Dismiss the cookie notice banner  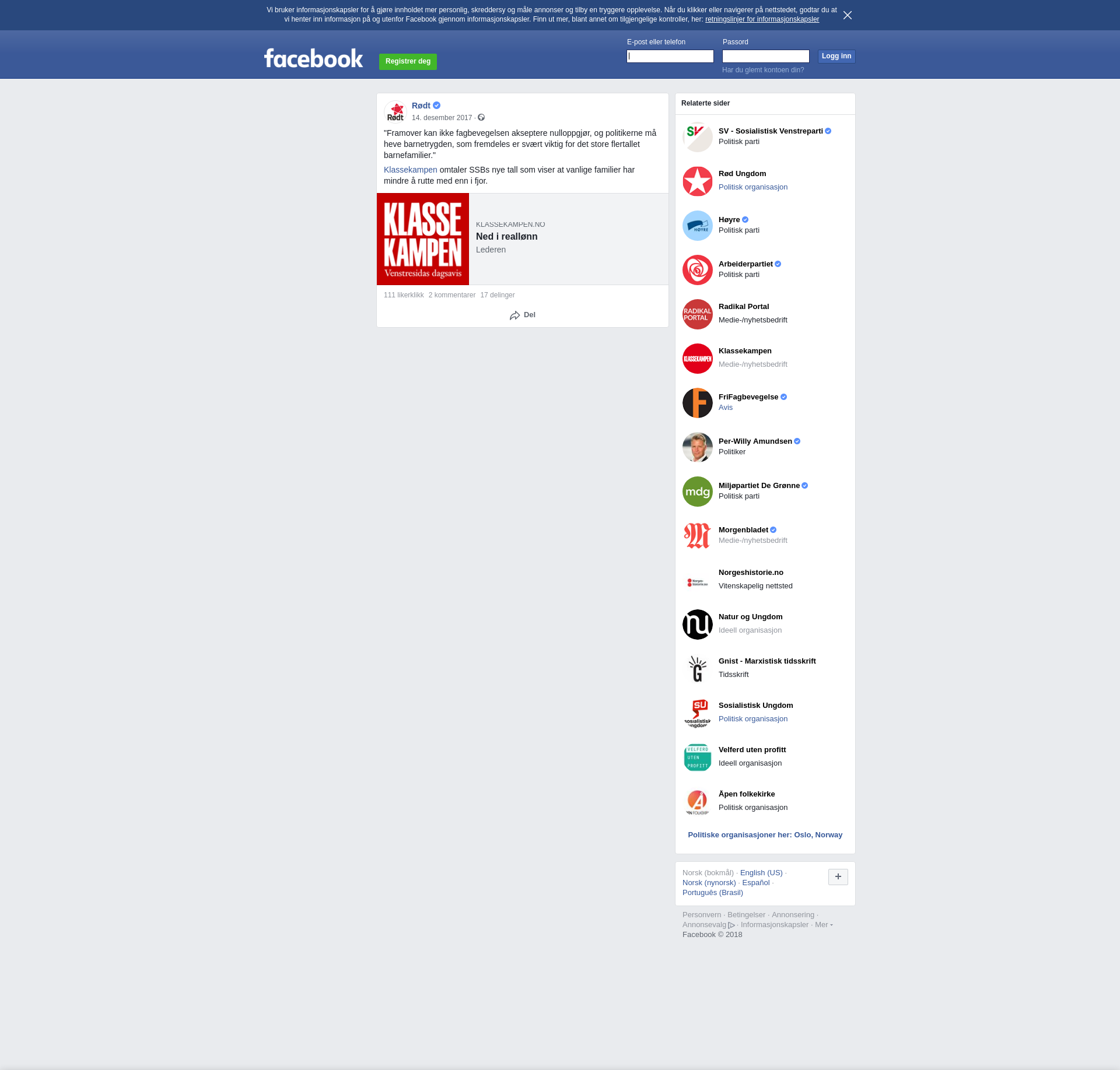tap(848, 15)
